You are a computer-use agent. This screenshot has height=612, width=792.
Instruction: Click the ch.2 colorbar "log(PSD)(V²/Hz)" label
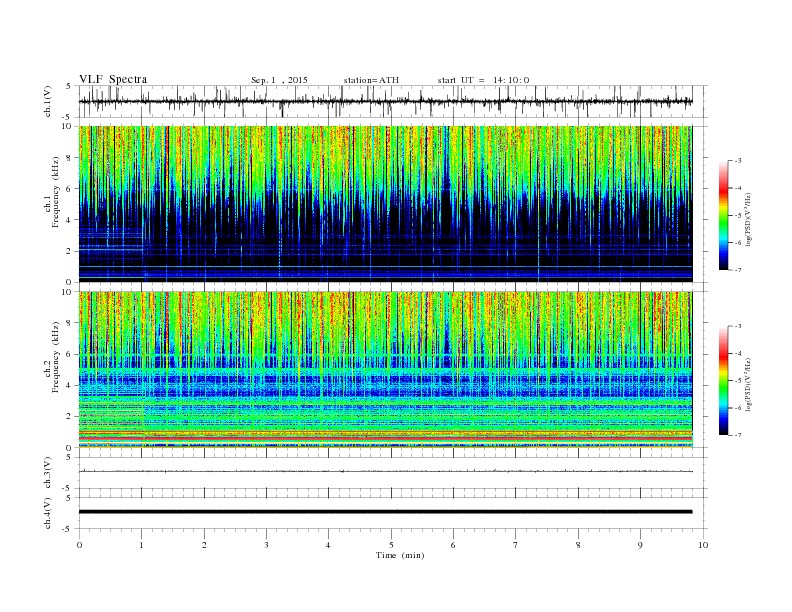point(749,384)
